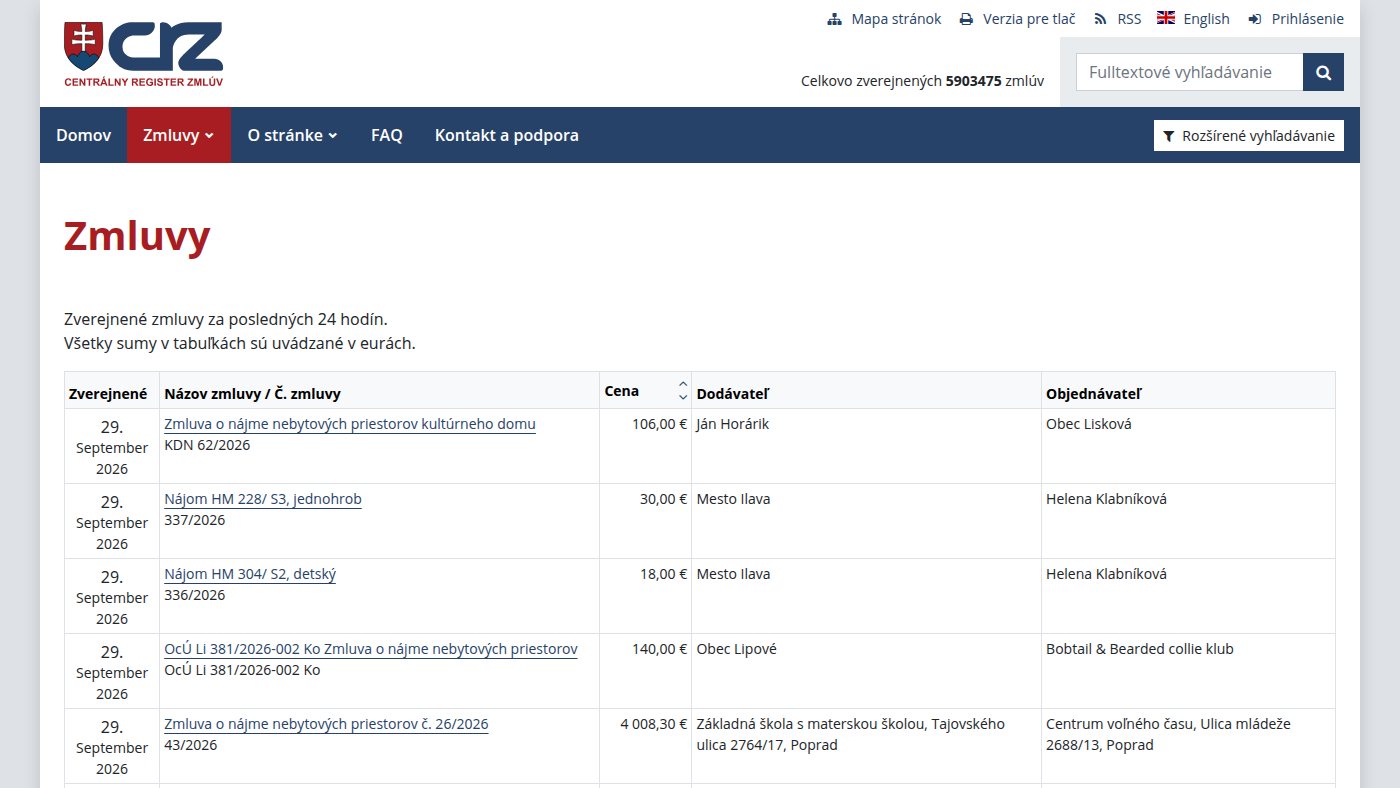1400x788 pixels.
Task: Click the login arrow icon beside Prihlásenie
Action: click(x=1255, y=19)
